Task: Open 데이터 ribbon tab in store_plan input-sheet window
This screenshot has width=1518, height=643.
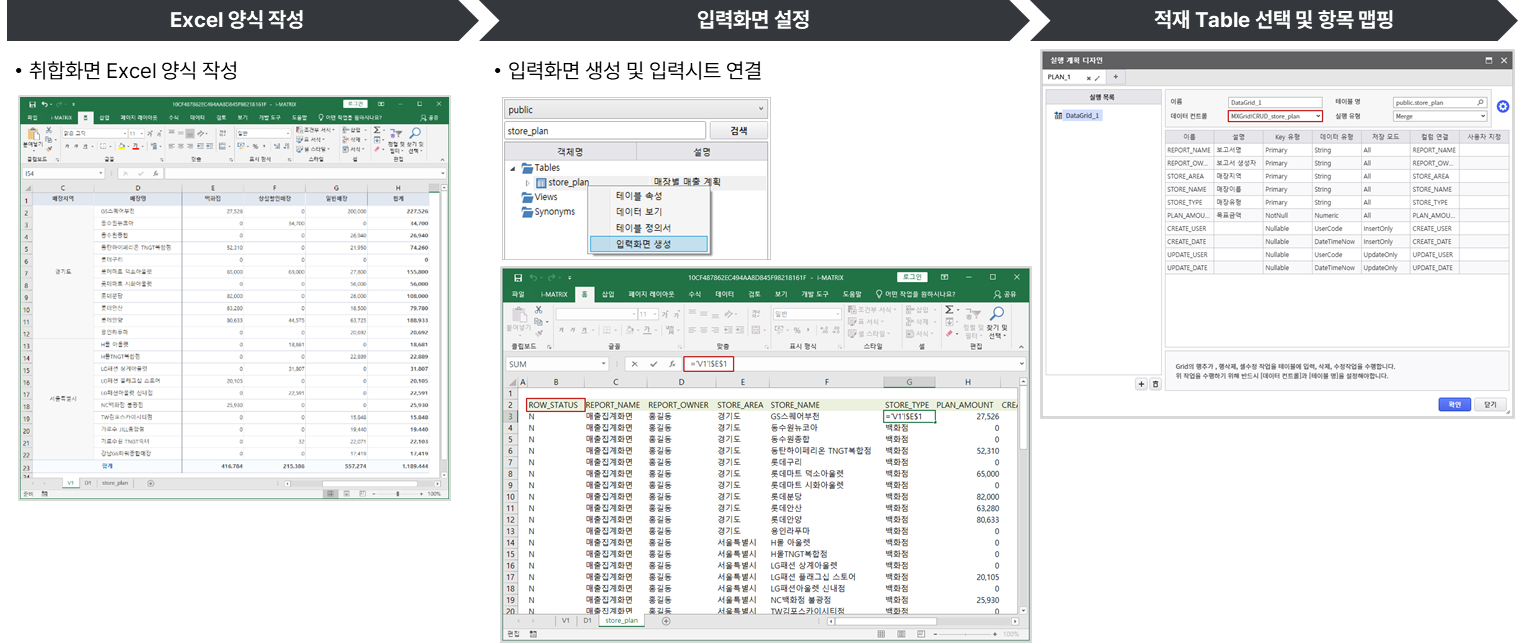Action: click(x=725, y=294)
